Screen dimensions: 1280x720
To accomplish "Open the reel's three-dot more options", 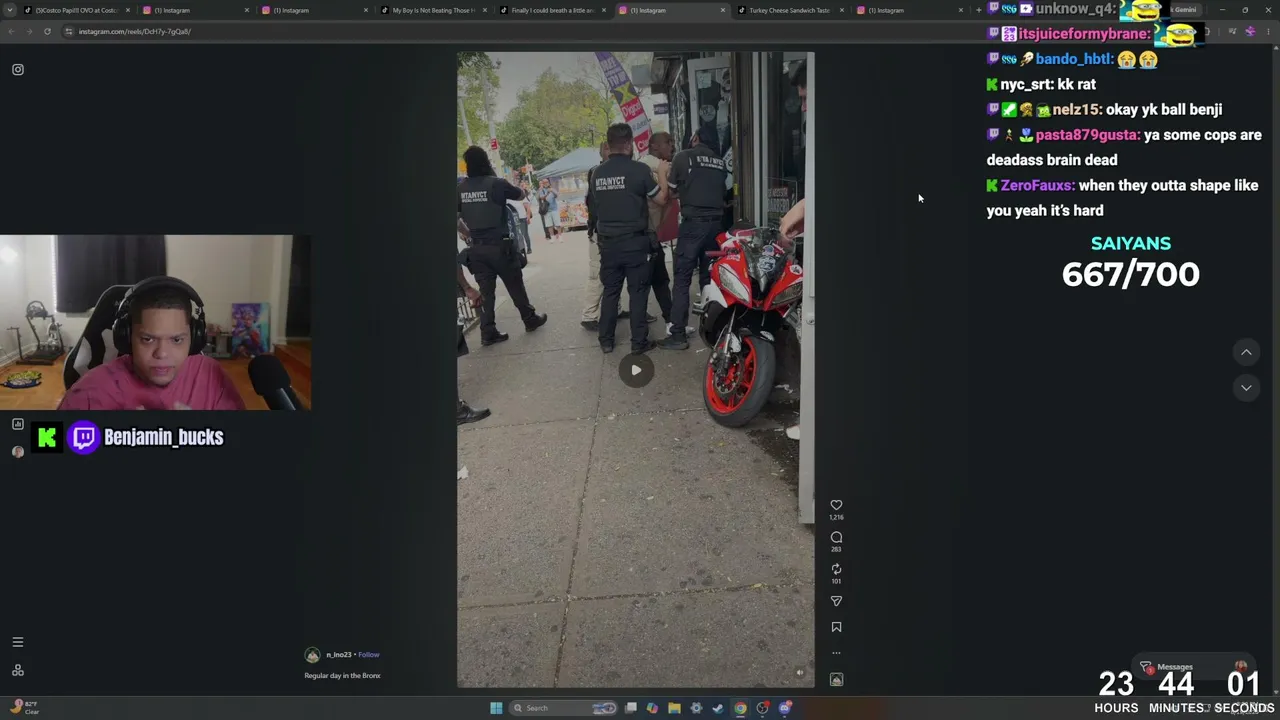I will click(836, 653).
